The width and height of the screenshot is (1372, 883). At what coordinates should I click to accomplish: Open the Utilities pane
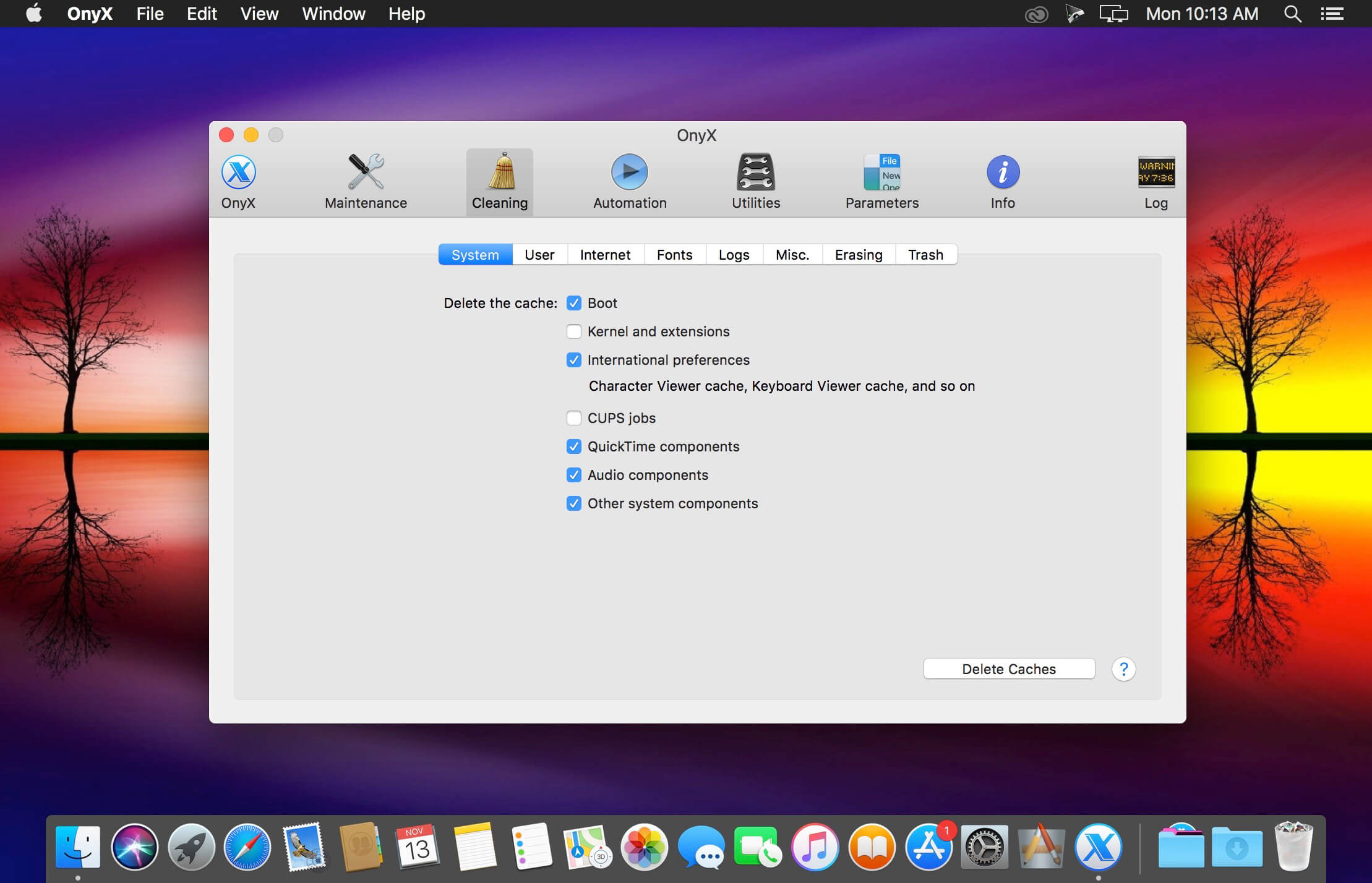[x=756, y=182]
